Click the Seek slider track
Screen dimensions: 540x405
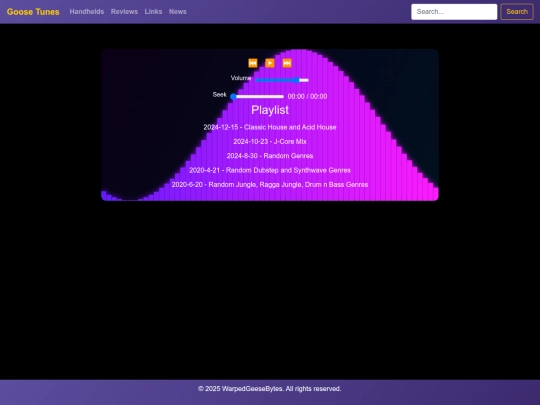257,96
